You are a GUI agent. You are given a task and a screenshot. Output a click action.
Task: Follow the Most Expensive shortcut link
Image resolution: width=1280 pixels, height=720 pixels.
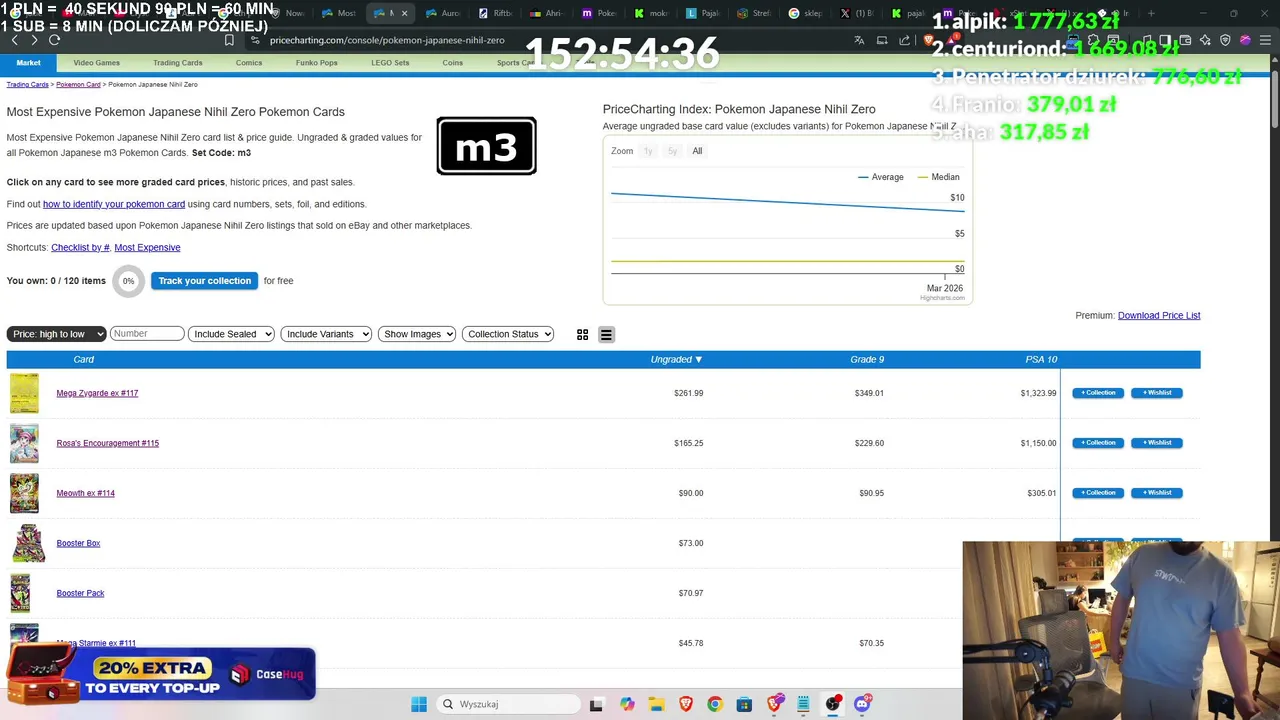coord(147,247)
